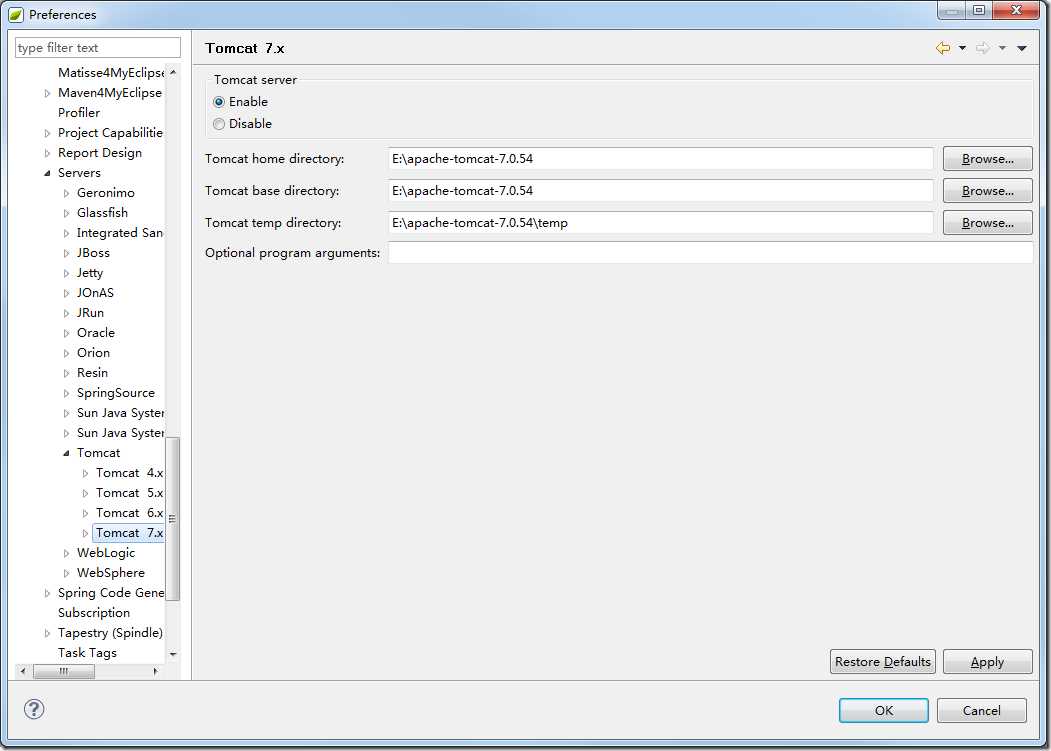Click the type filter text box
The image size is (1051, 751).
coord(98,48)
